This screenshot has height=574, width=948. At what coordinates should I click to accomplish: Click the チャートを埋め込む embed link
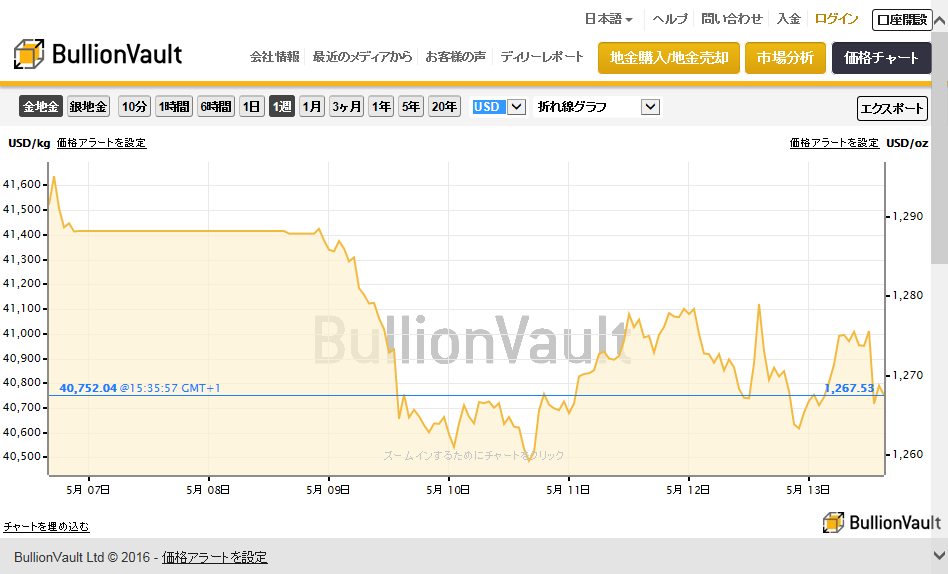(47, 526)
